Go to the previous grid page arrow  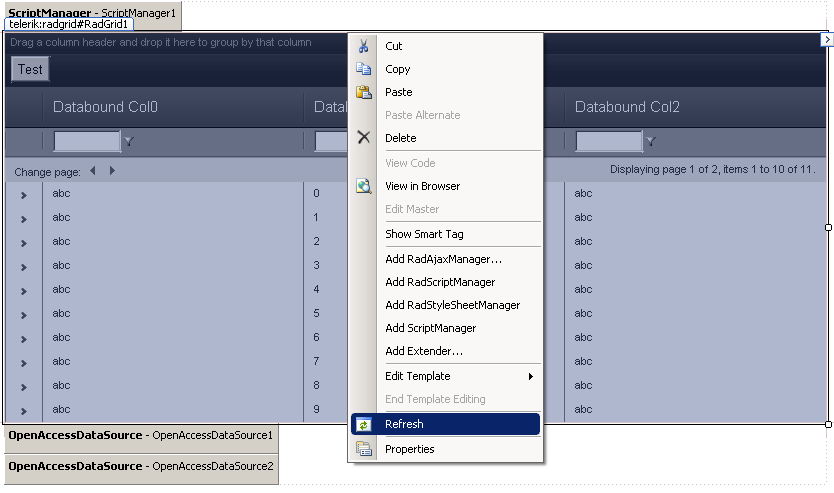pyautogui.click(x=93, y=171)
